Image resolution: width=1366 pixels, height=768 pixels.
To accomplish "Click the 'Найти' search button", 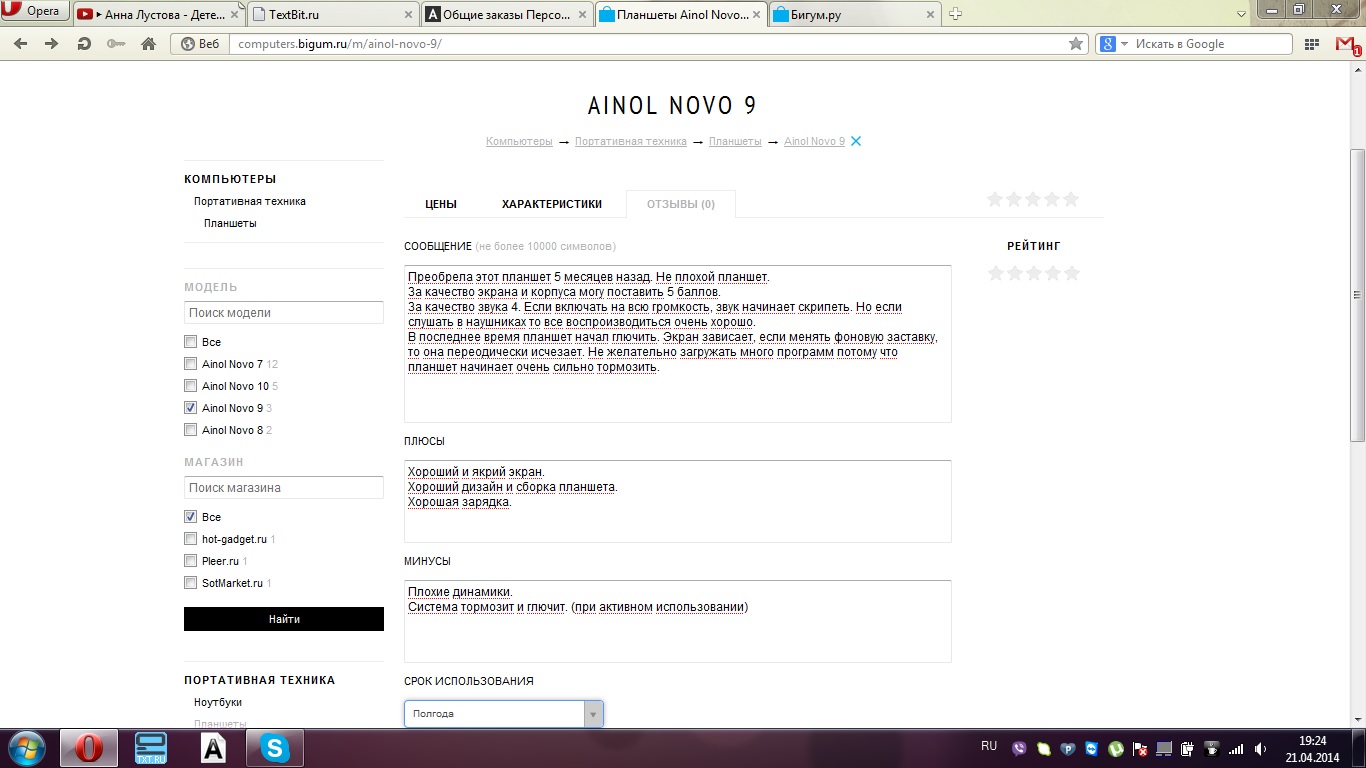I will click(x=284, y=619).
